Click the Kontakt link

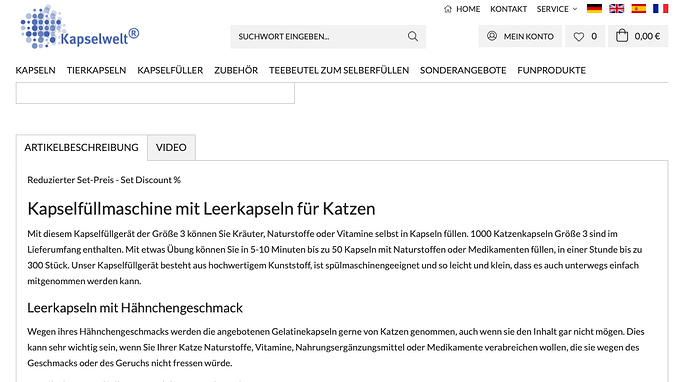508,9
